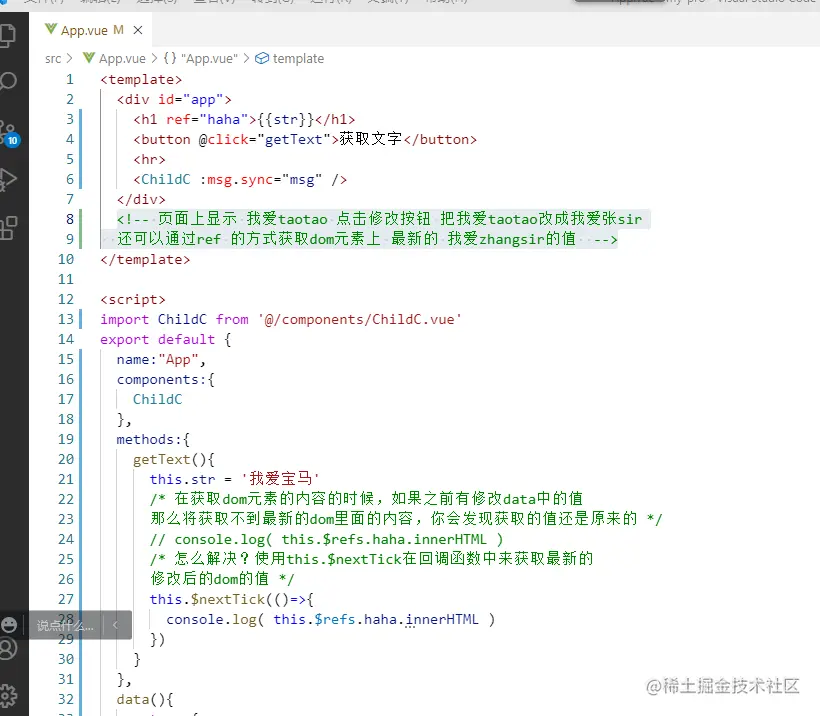This screenshot has height=716, width=820.
Task: Click the App.vue breadcrumb with the Vue icon
Action: tap(114, 59)
